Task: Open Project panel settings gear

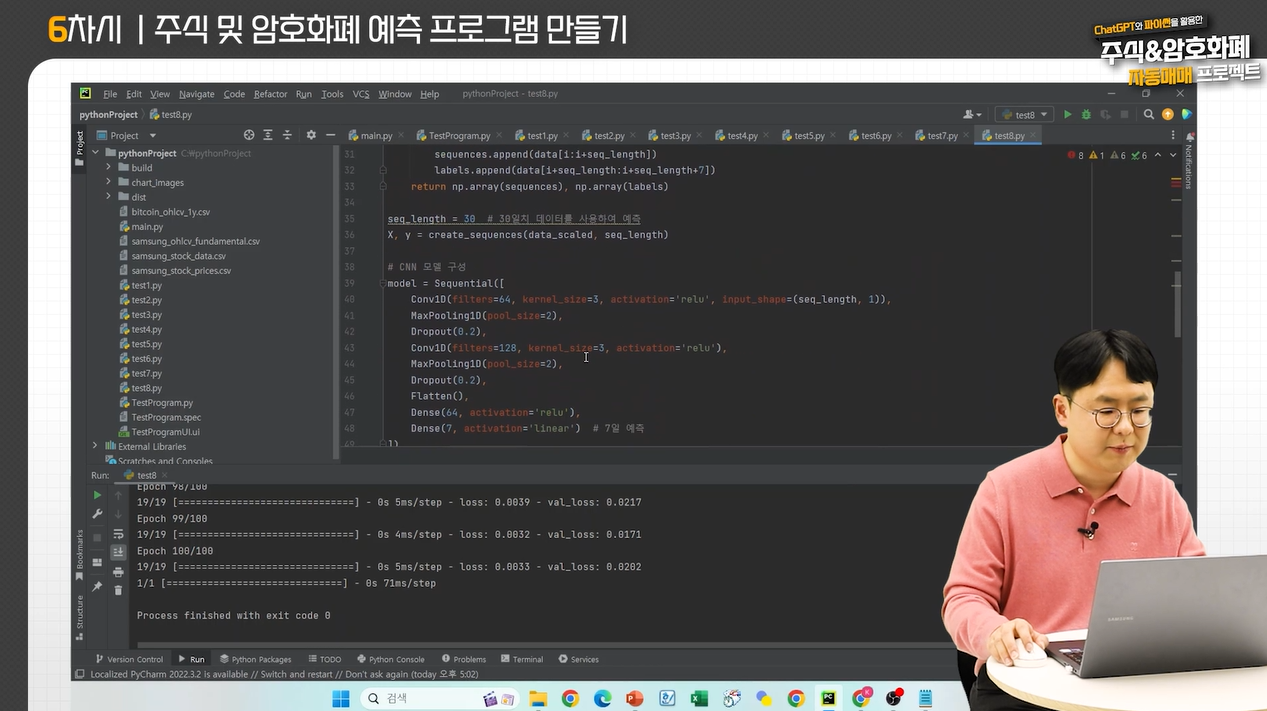Action: pyautogui.click(x=311, y=135)
